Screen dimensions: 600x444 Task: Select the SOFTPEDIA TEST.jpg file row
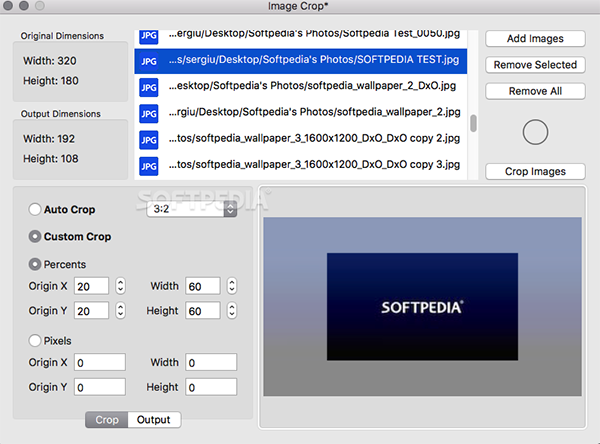click(x=301, y=61)
